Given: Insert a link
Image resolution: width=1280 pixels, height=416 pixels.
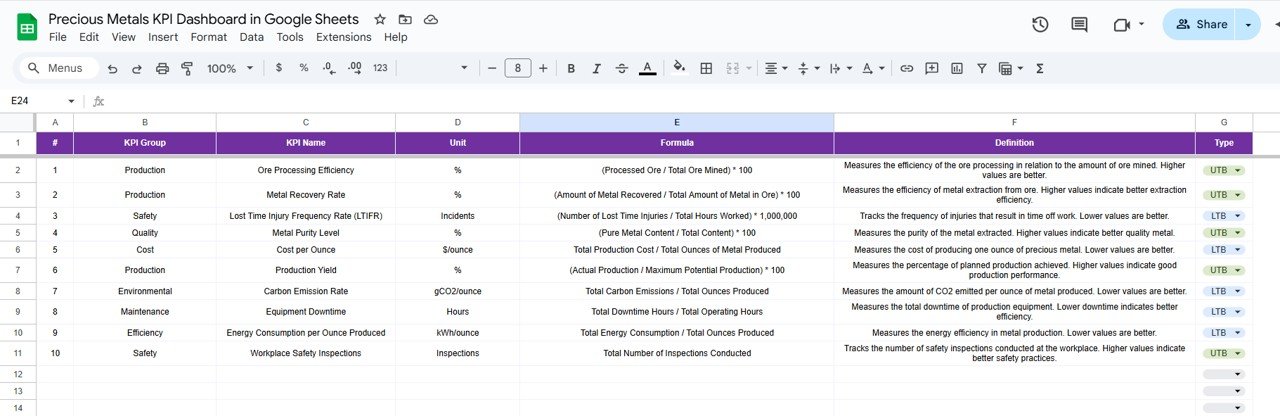Looking at the screenshot, I should 907,68.
